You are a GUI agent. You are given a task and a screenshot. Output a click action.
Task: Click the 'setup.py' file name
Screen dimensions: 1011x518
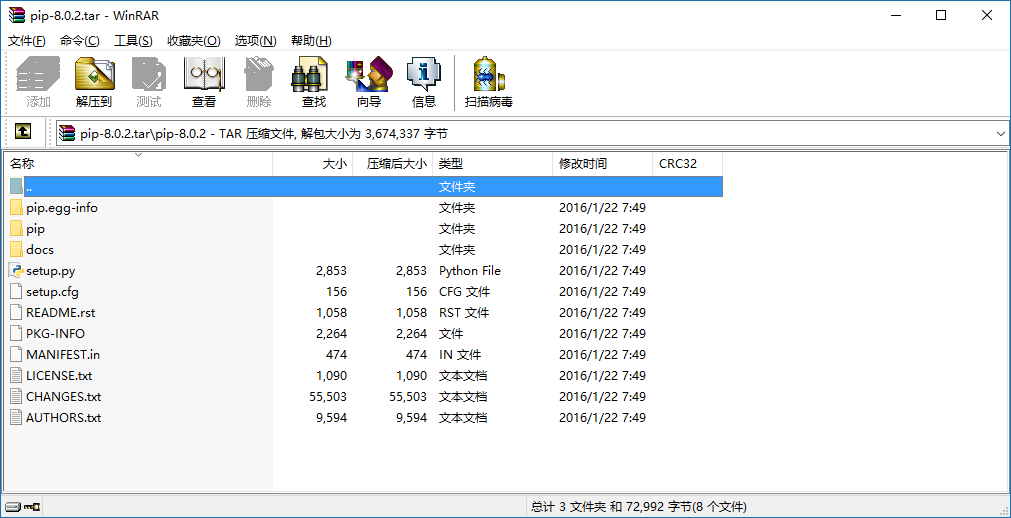(51, 271)
